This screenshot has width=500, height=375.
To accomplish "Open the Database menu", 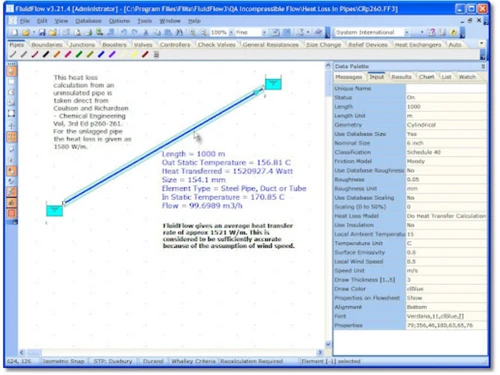I will [88, 21].
